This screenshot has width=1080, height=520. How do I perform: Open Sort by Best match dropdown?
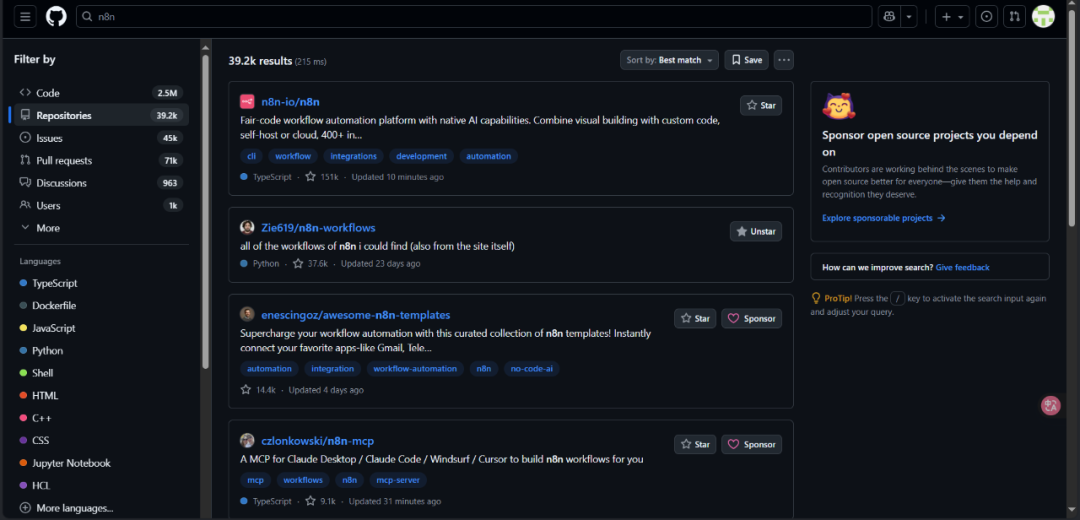669,60
